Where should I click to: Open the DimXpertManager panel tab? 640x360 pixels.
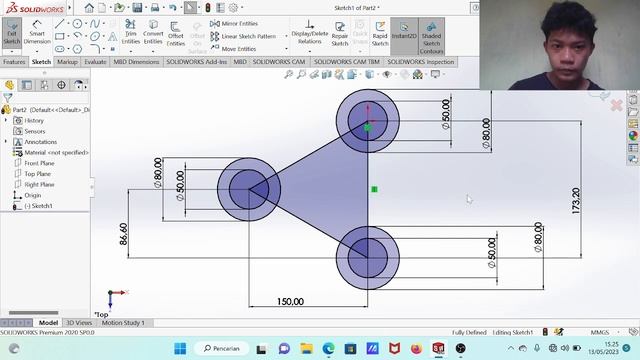[x=61, y=85]
